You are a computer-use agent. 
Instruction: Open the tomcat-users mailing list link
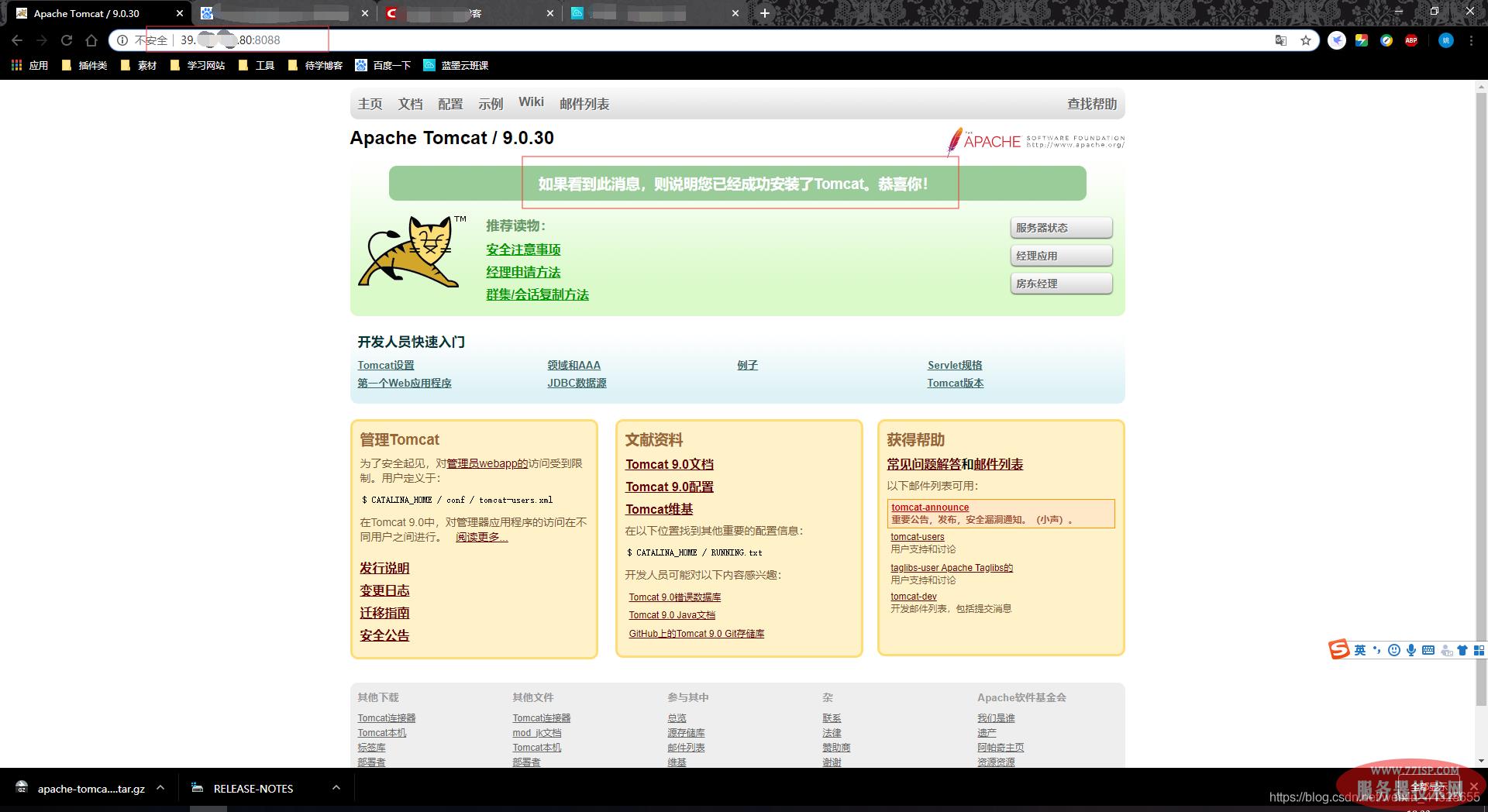click(x=918, y=537)
